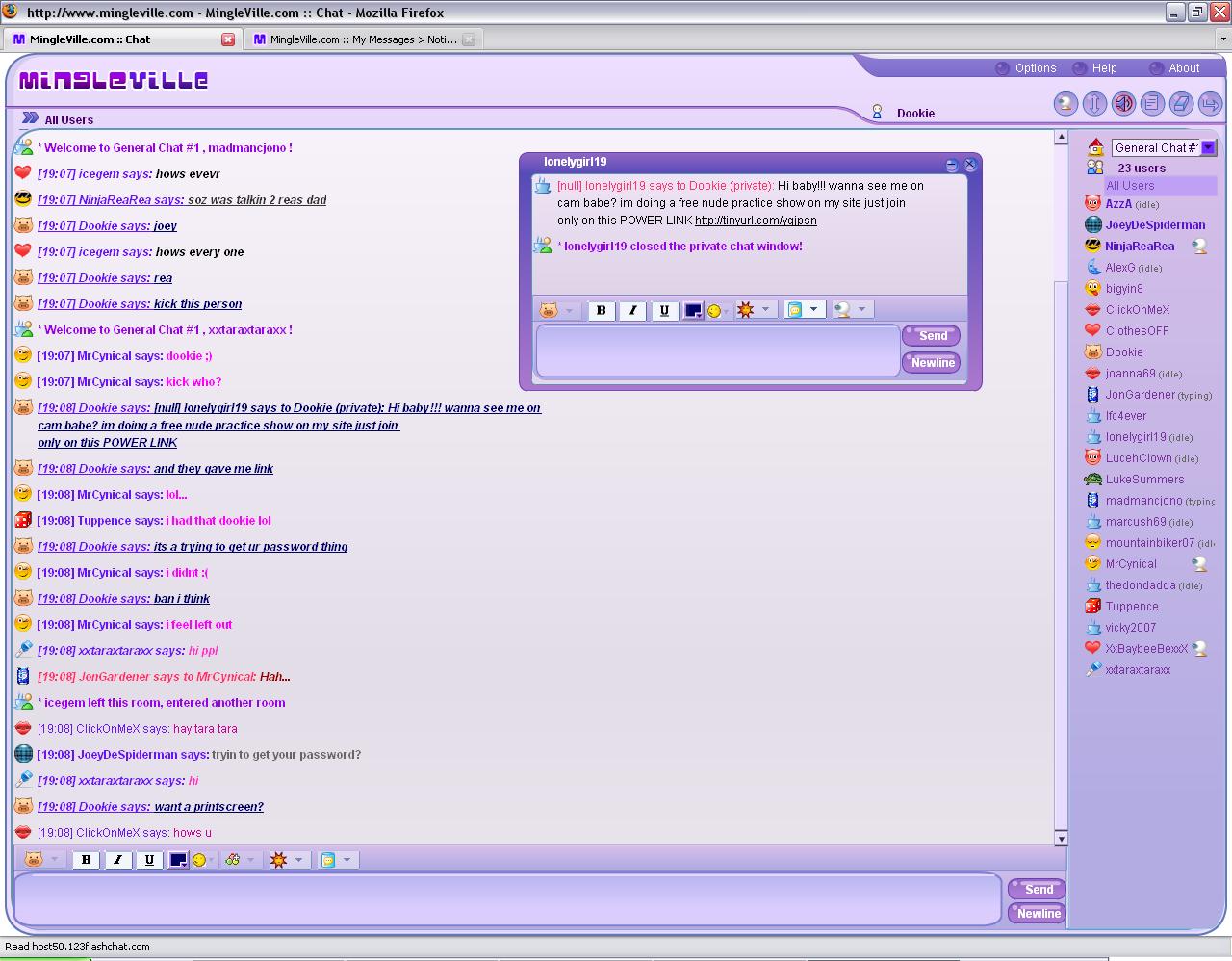Click Newline in the private chat window
The image size is (1232, 961).
[x=931, y=363]
